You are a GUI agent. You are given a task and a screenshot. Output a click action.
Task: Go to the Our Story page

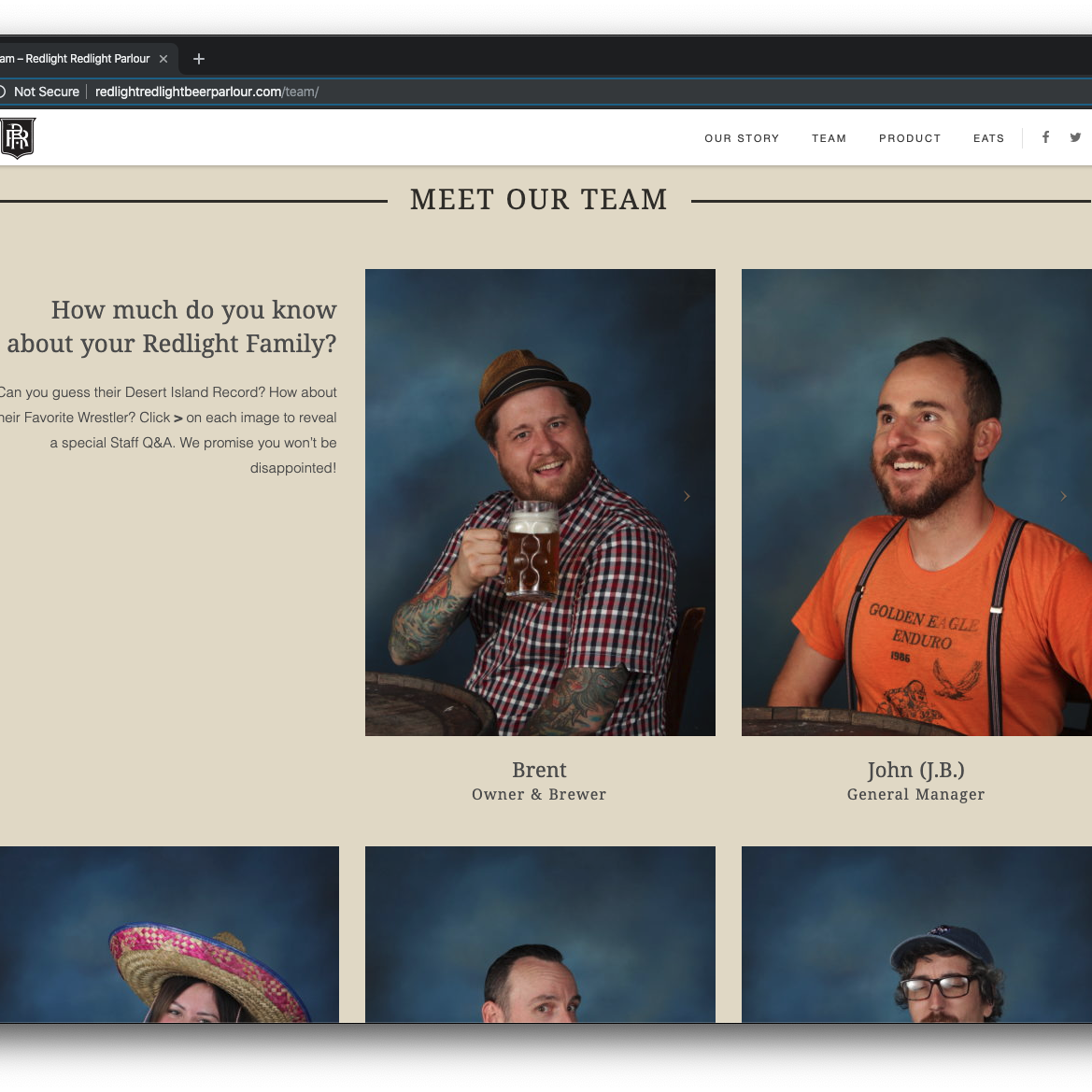tap(742, 138)
